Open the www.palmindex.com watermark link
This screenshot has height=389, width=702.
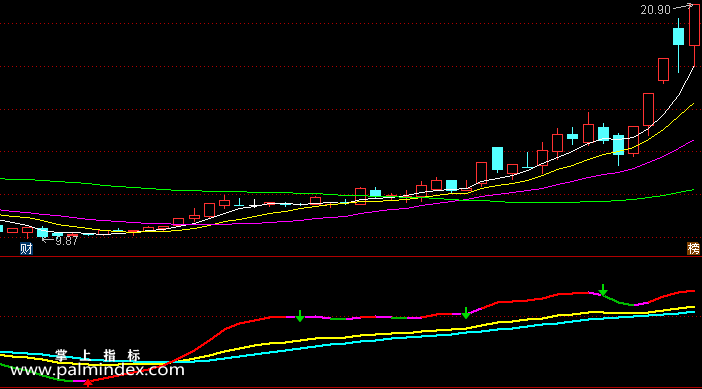[97, 370]
